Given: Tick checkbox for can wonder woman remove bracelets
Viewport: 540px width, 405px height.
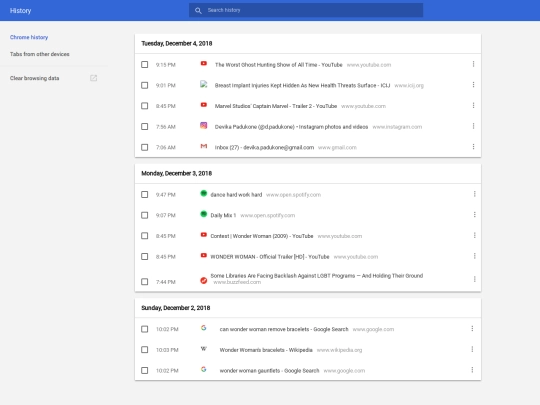Looking at the screenshot, I should [x=145, y=329].
